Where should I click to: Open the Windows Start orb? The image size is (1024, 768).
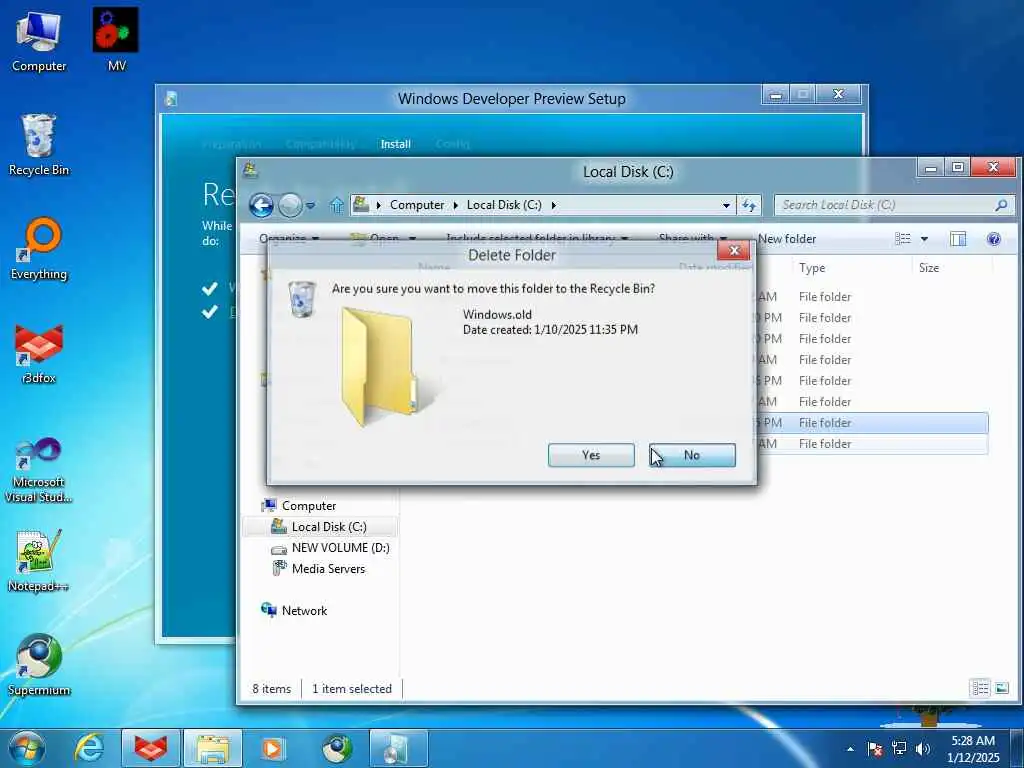coord(26,748)
